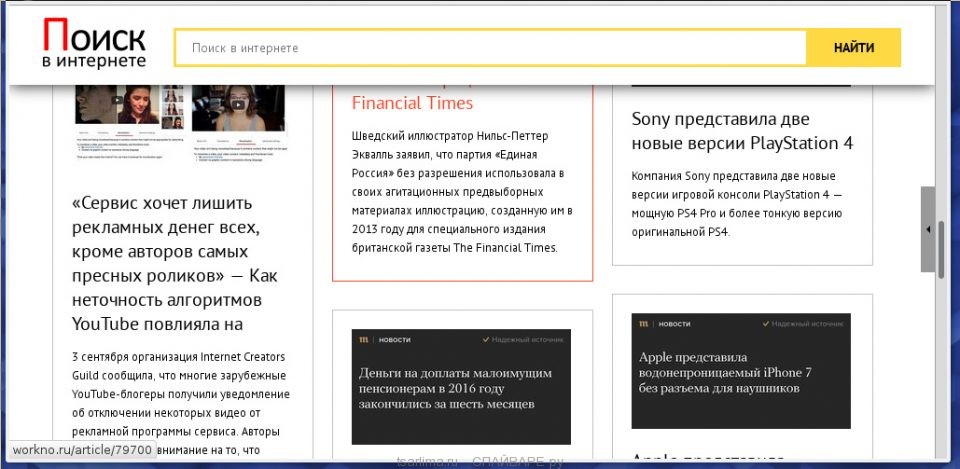The image size is (960, 469).
Task: Open the "Financial Times" article headline
Action: coord(412,103)
